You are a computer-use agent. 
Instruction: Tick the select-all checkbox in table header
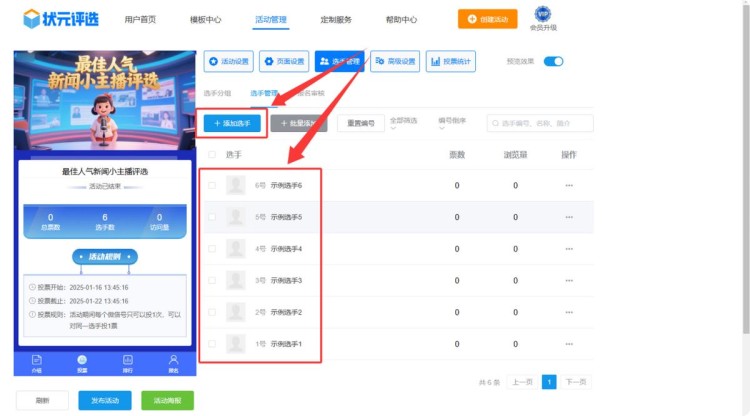(x=211, y=155)
